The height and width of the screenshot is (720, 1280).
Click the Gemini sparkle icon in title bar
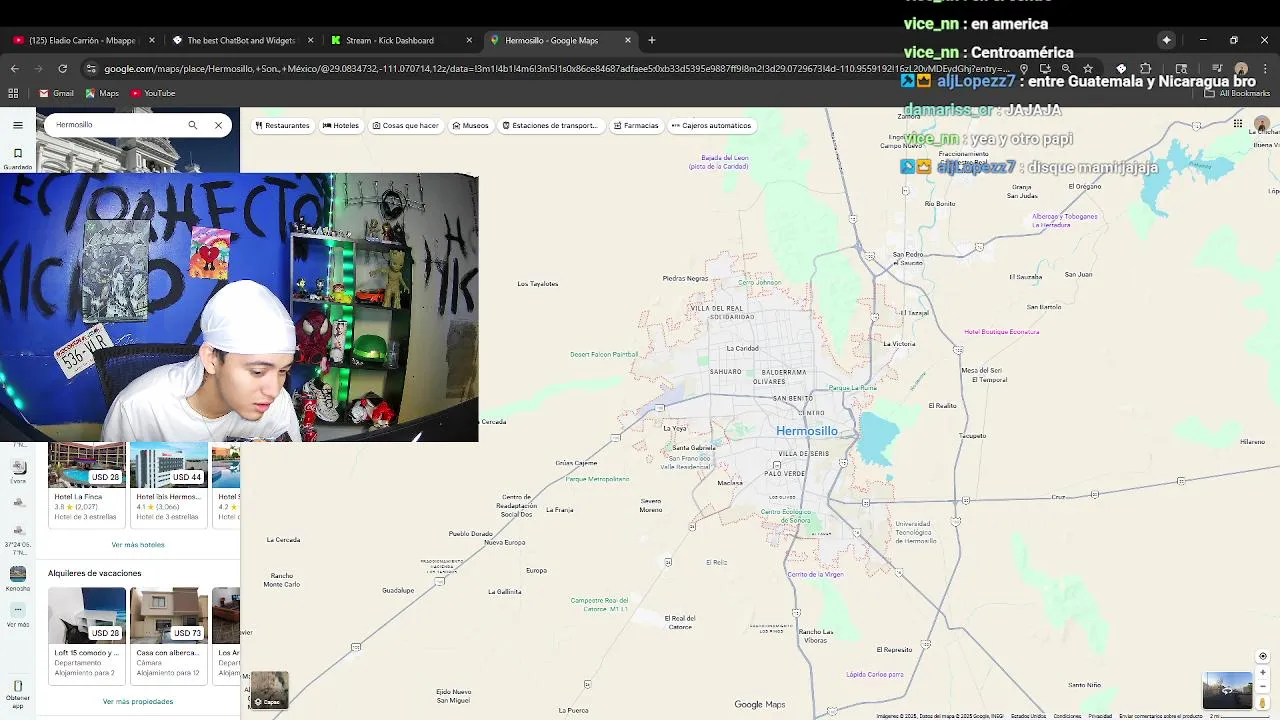pos(1166,40)
